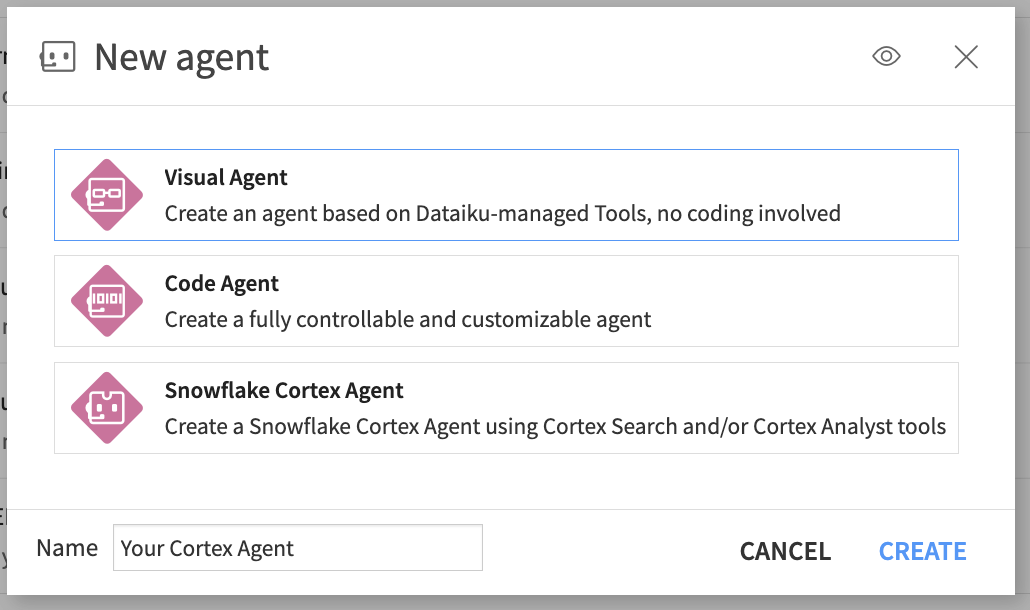Click the "New agent" dialog title

[181, 57]
